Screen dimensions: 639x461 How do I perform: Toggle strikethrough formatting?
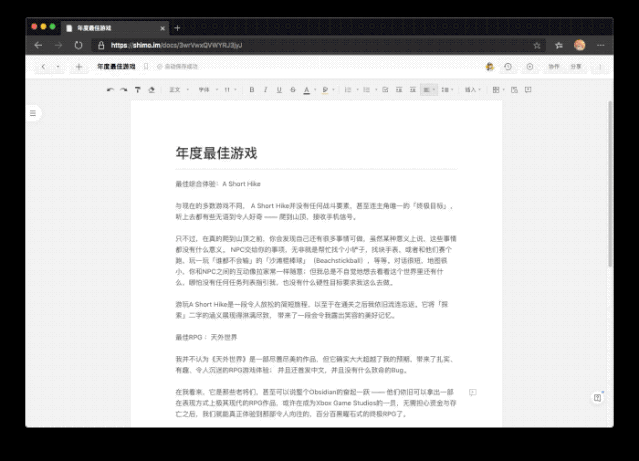click(x=293, y=90)
